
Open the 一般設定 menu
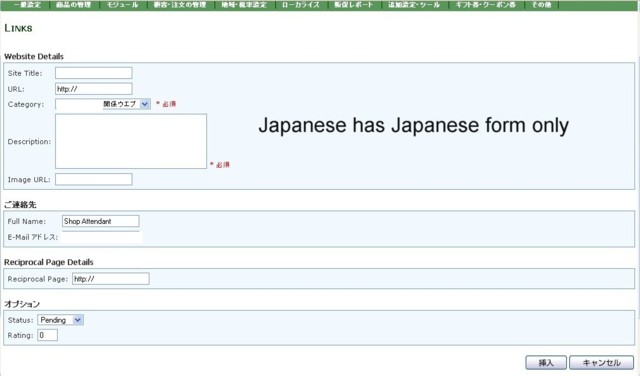point(27,5)
